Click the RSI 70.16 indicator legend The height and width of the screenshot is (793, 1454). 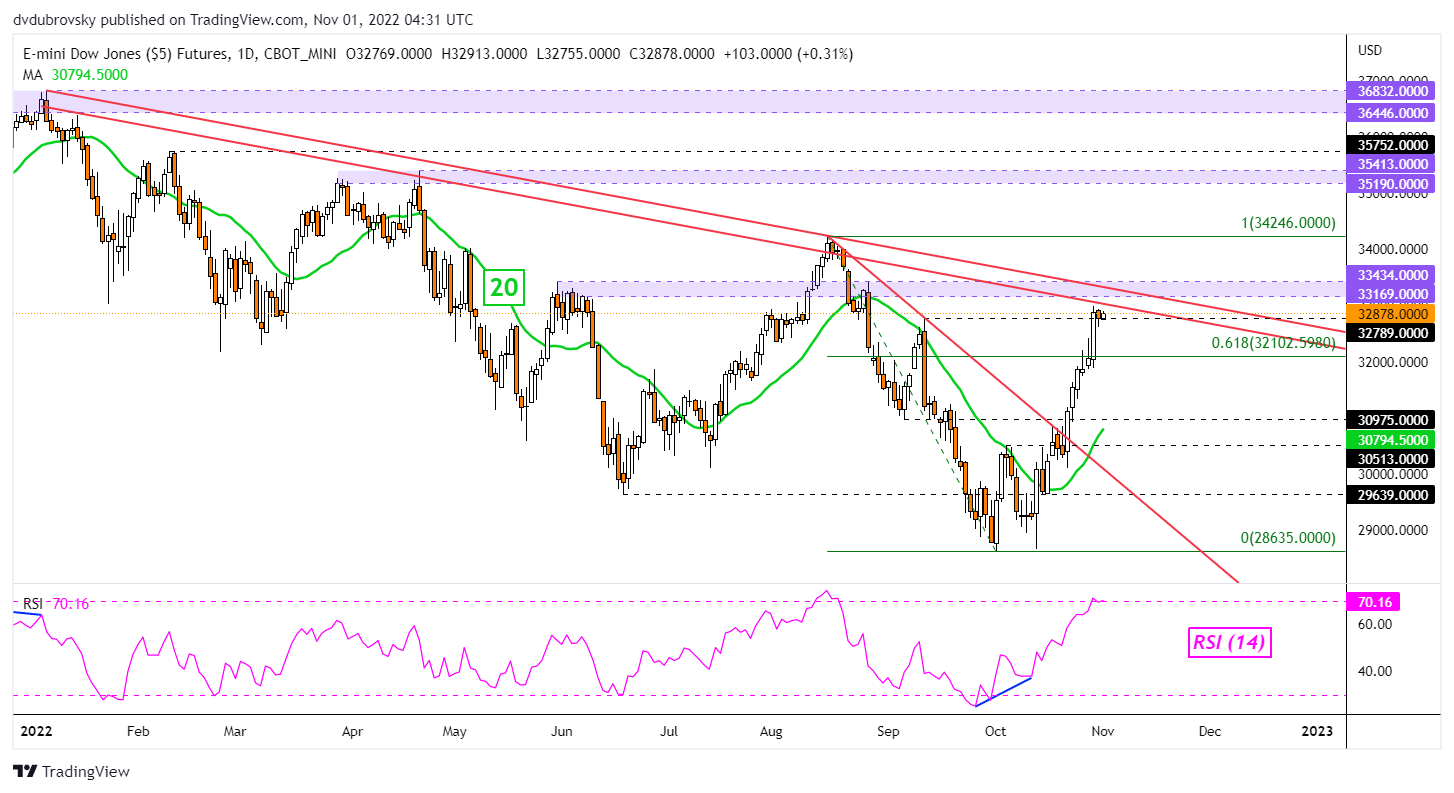coord(55,603)
